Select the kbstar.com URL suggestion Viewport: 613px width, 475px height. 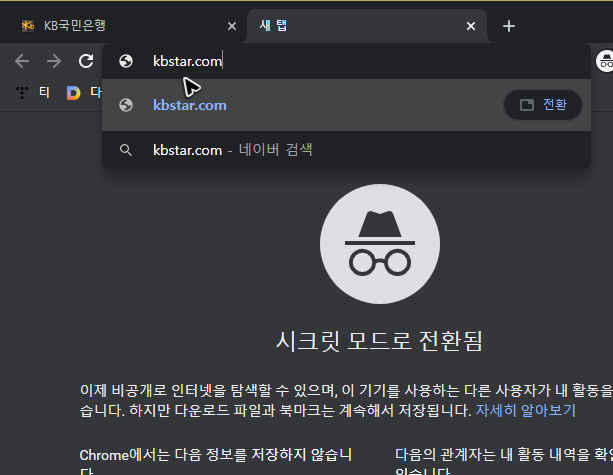coord(346,105)
